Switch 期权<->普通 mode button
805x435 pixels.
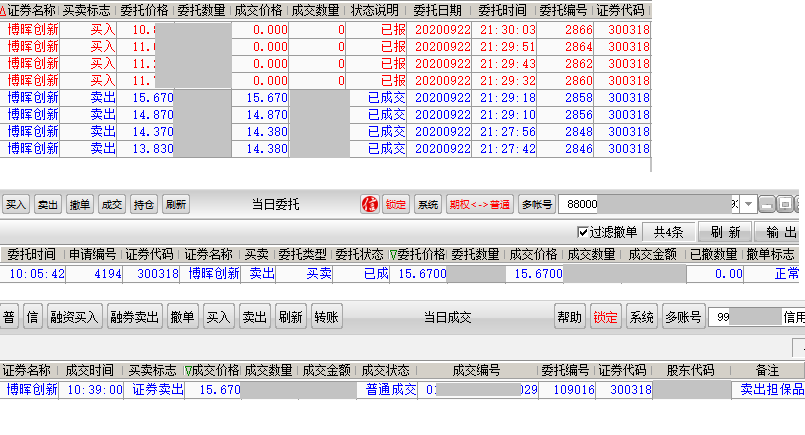click(x=480, y=204)
